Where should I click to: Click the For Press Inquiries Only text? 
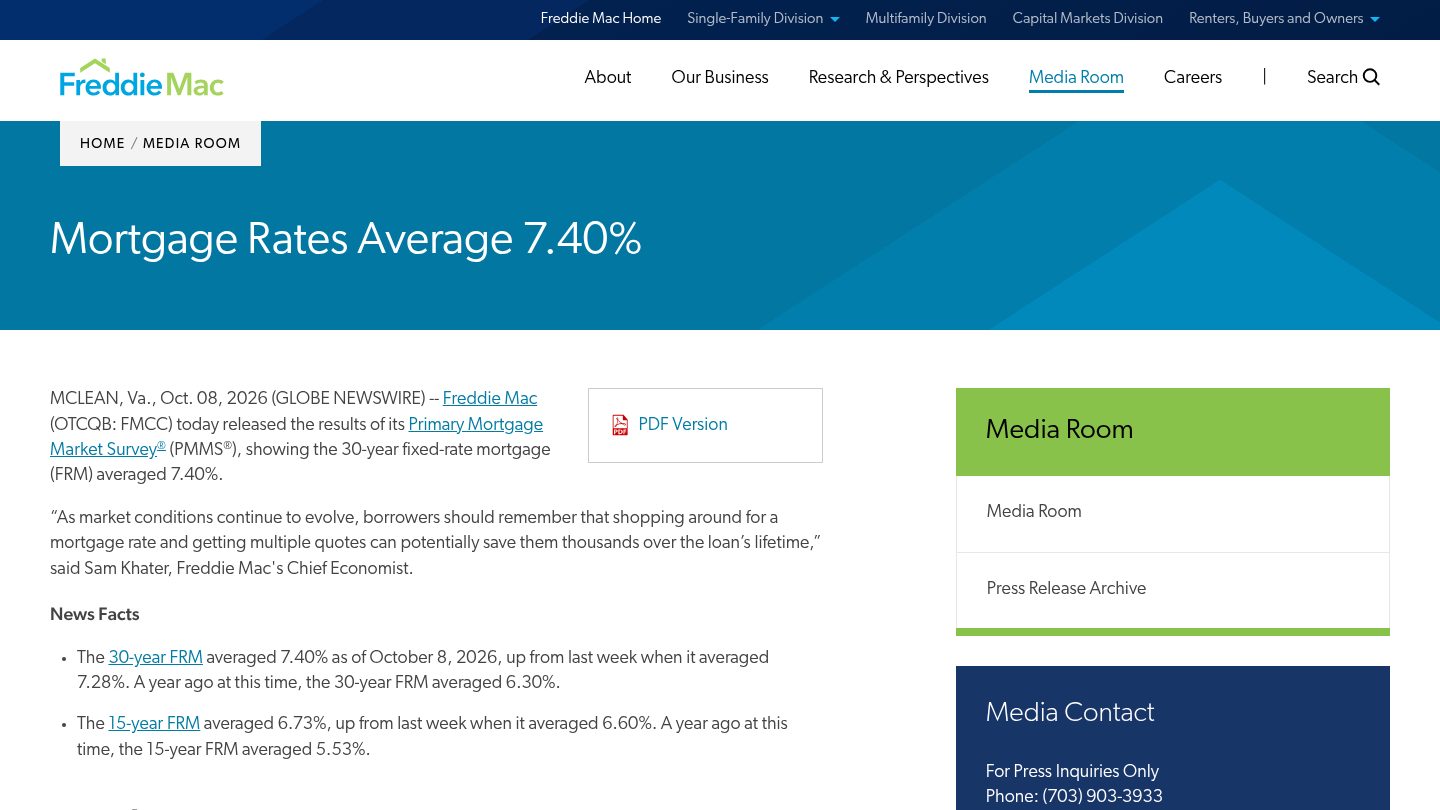1072,772
